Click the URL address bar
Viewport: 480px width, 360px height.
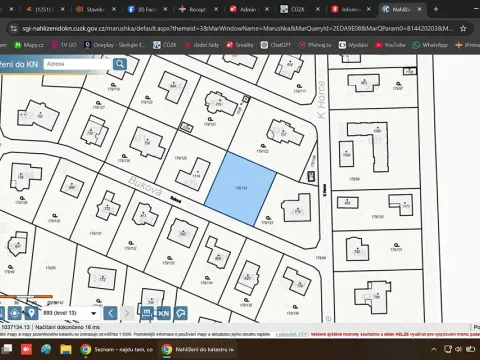coord(237,29)
